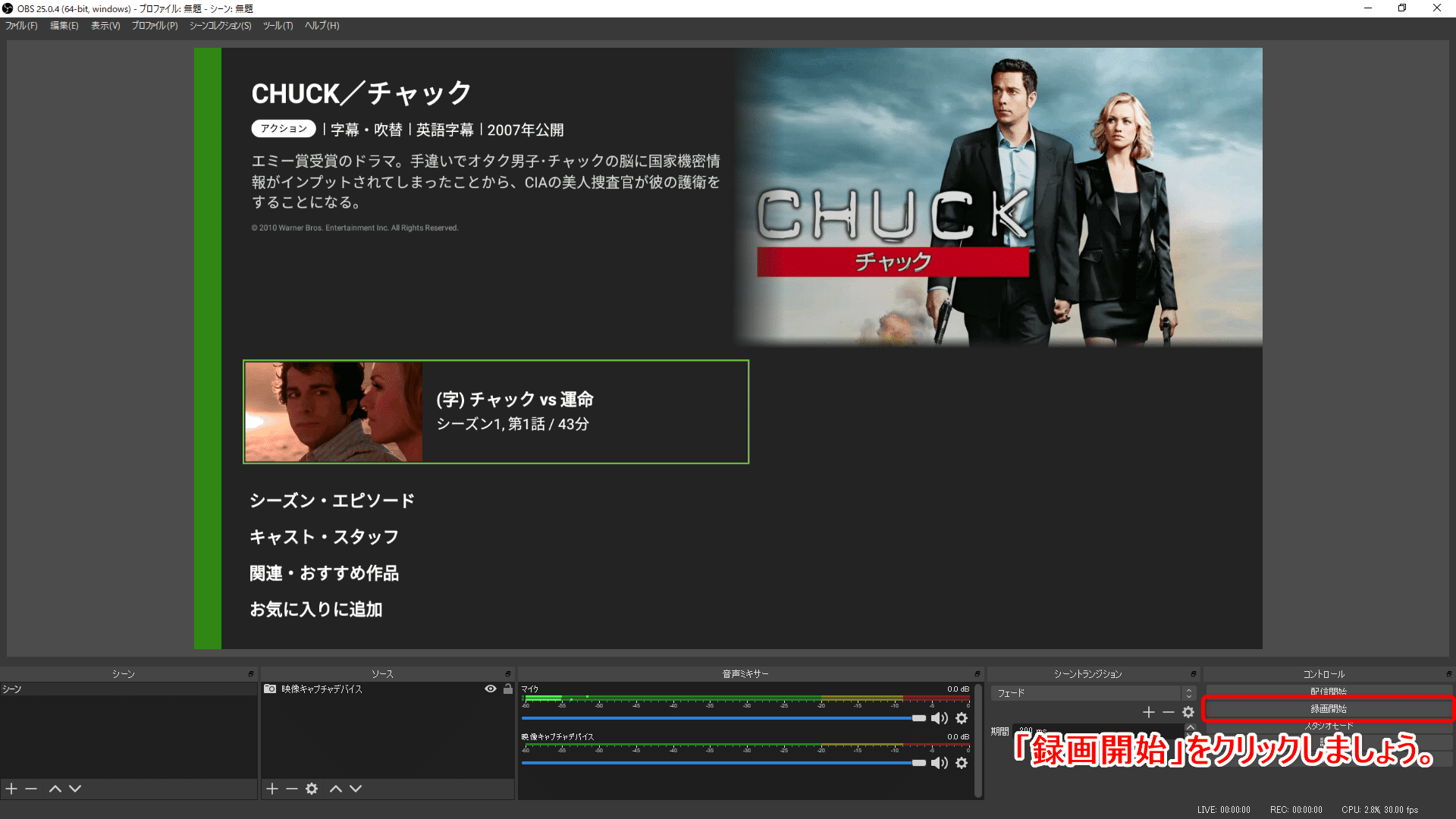Viewport: 1456px width, 819px height.
Task: Undock the ソース panel using its header icon
Action: pos(508,674)
